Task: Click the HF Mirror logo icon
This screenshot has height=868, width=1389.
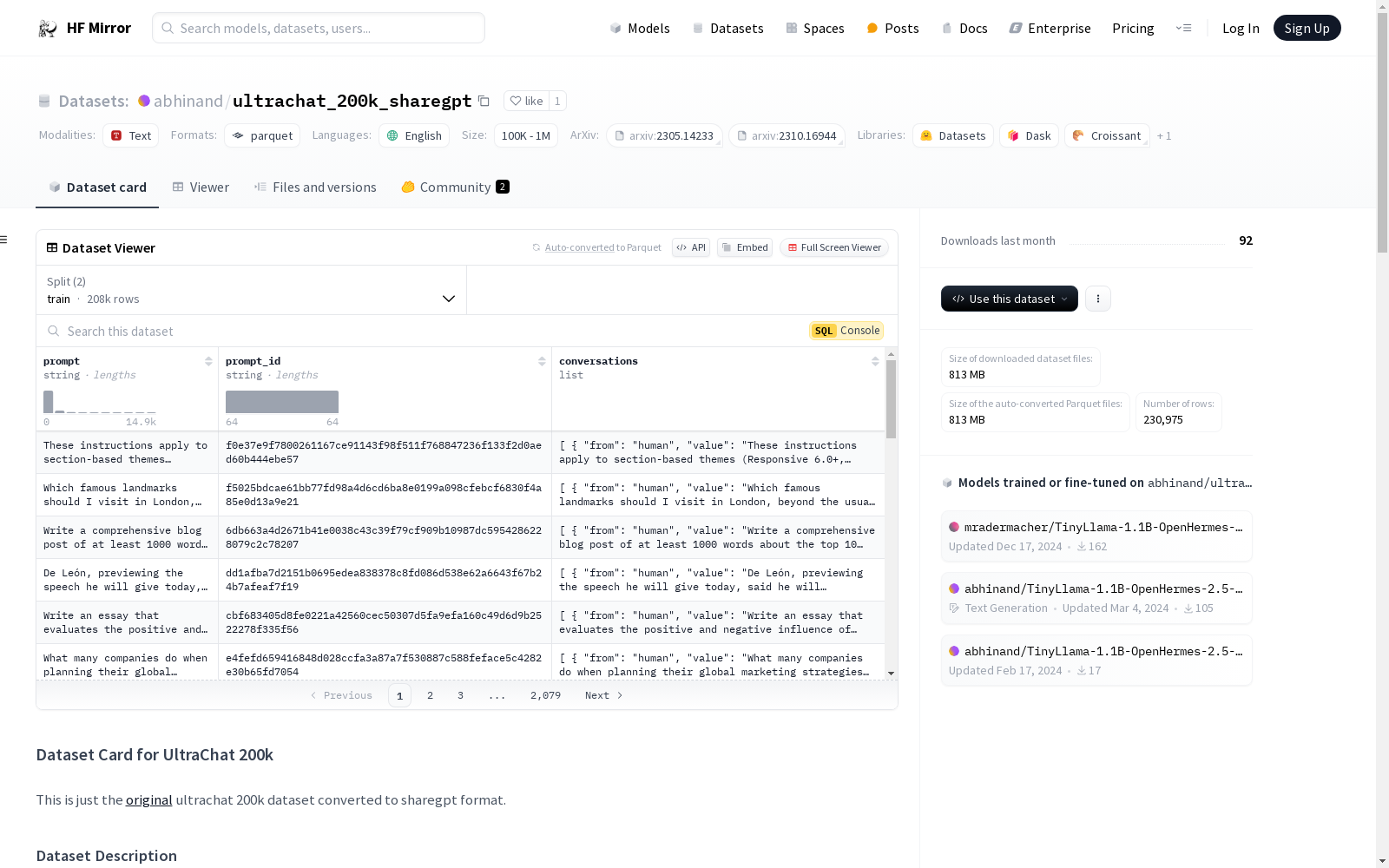Action: coord(48,29)
